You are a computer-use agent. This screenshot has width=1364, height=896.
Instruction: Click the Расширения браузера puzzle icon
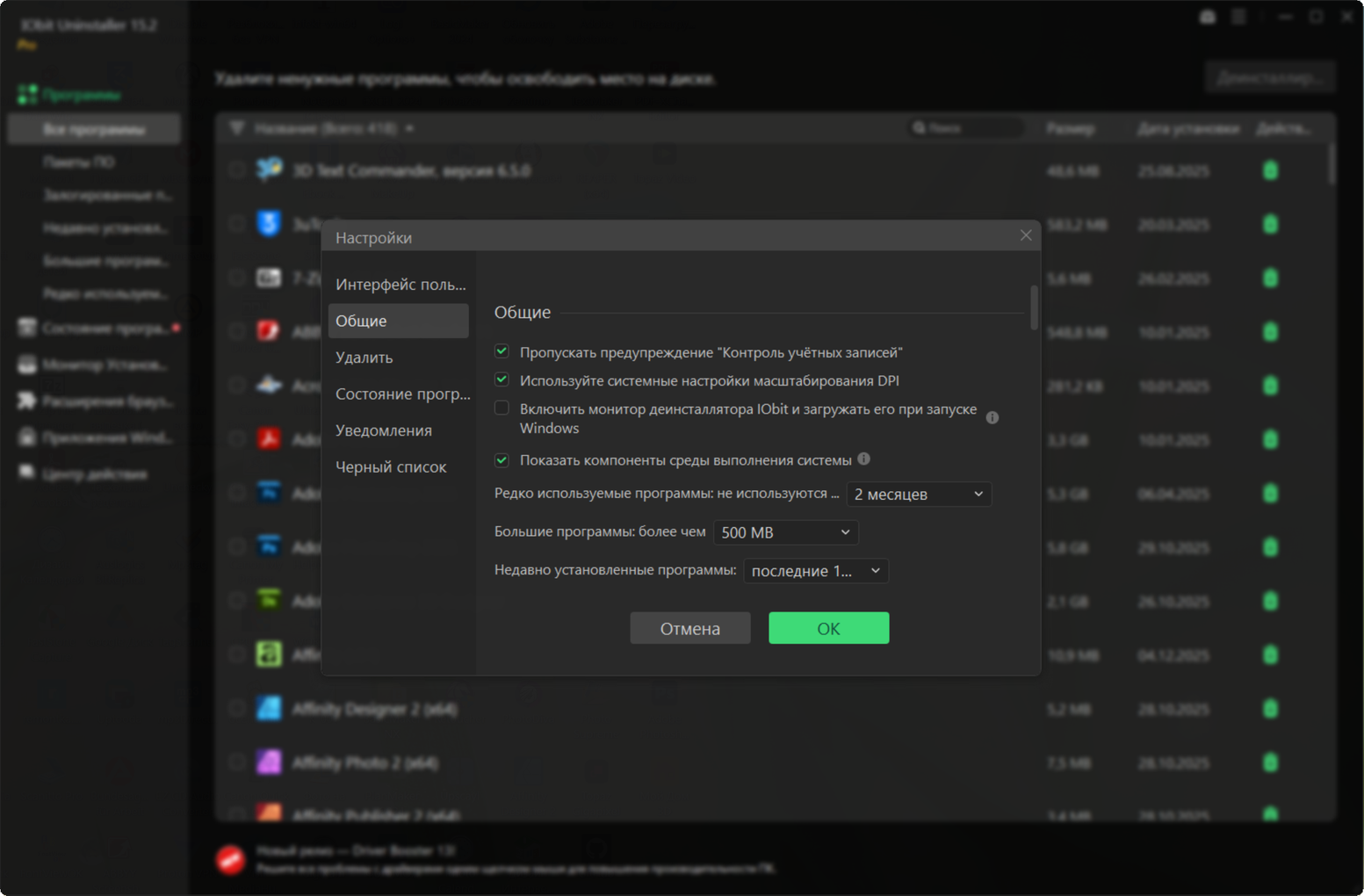coord(27,401)
